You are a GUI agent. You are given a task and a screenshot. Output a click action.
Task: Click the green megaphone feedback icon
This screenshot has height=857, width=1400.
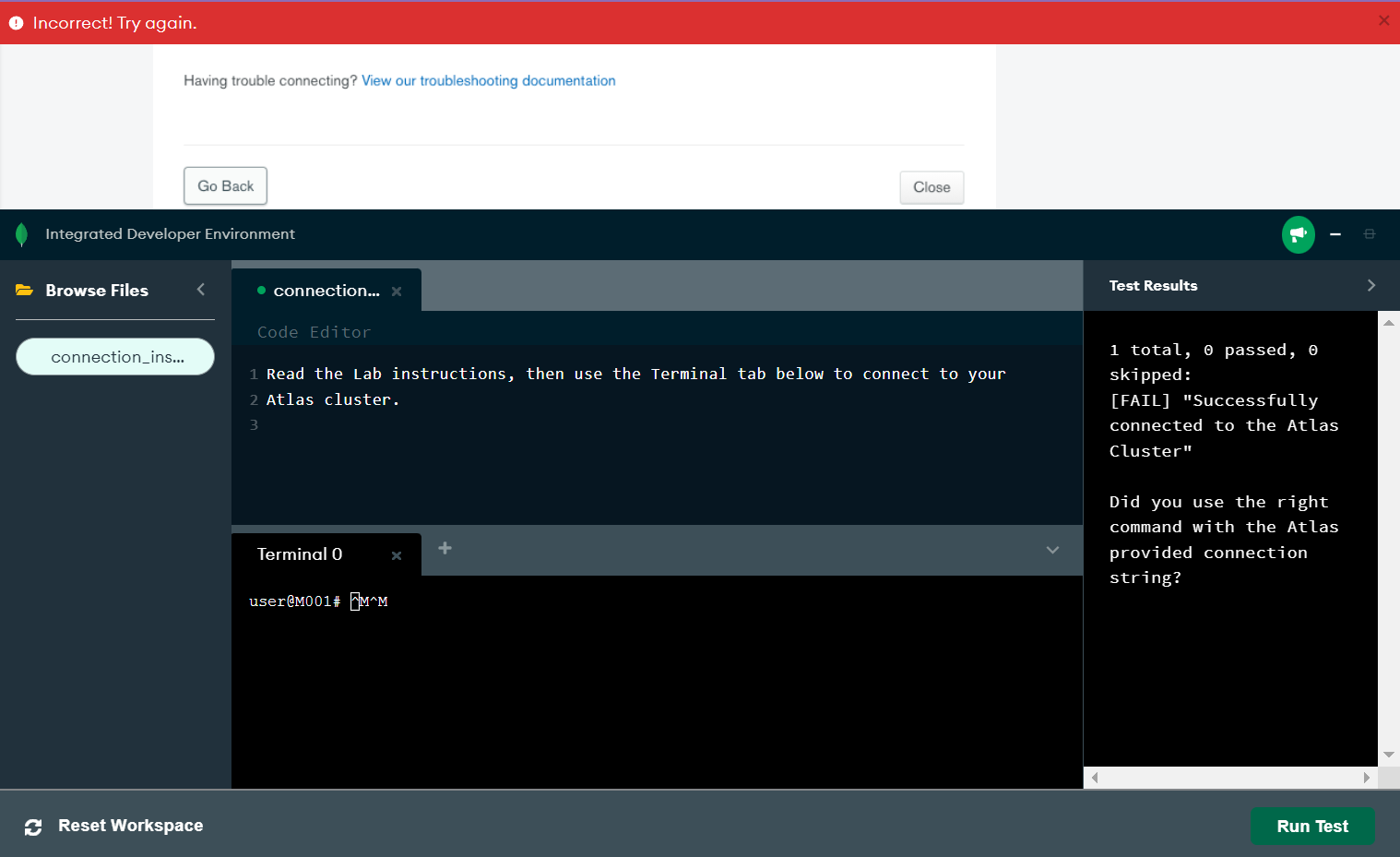(1298, 234)
